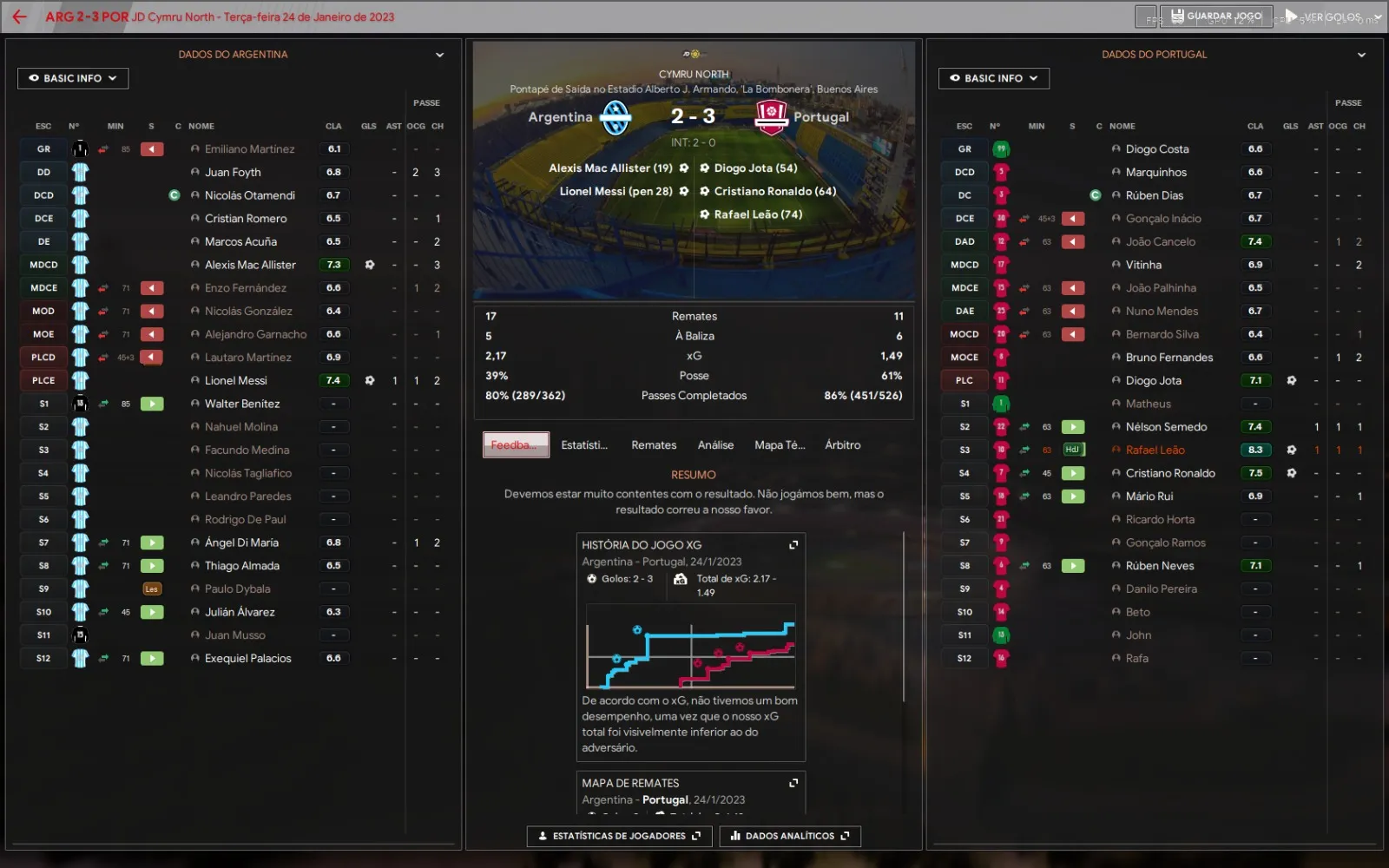
Task: Click the green substituted-on icon for Walter Benítez
Action: [152, 404]
